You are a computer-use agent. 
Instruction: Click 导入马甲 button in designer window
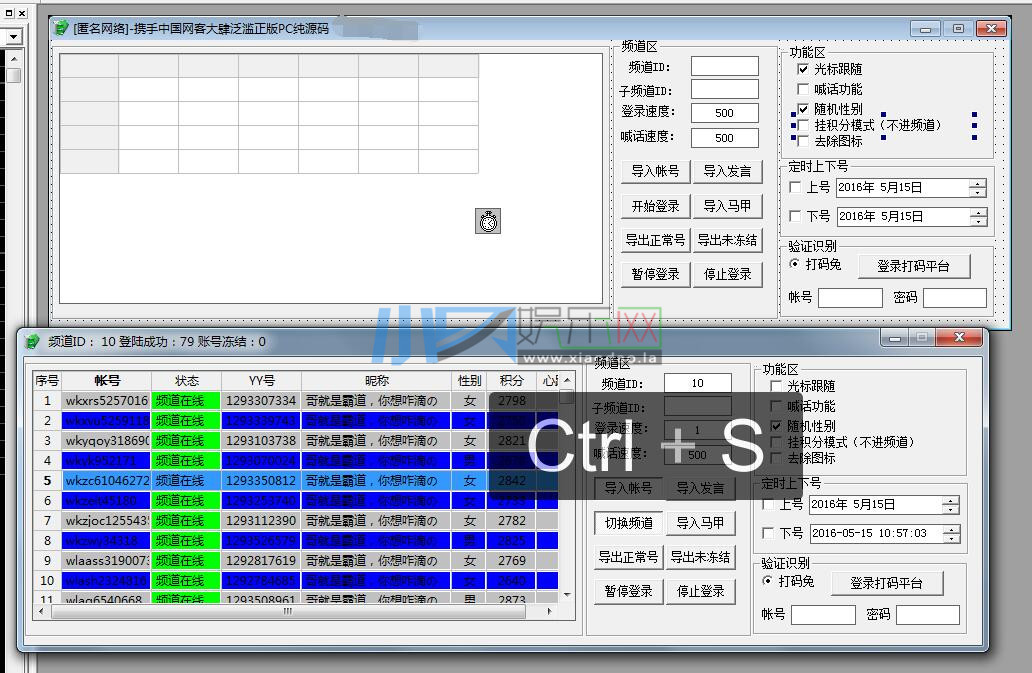(x=727, y=207)
